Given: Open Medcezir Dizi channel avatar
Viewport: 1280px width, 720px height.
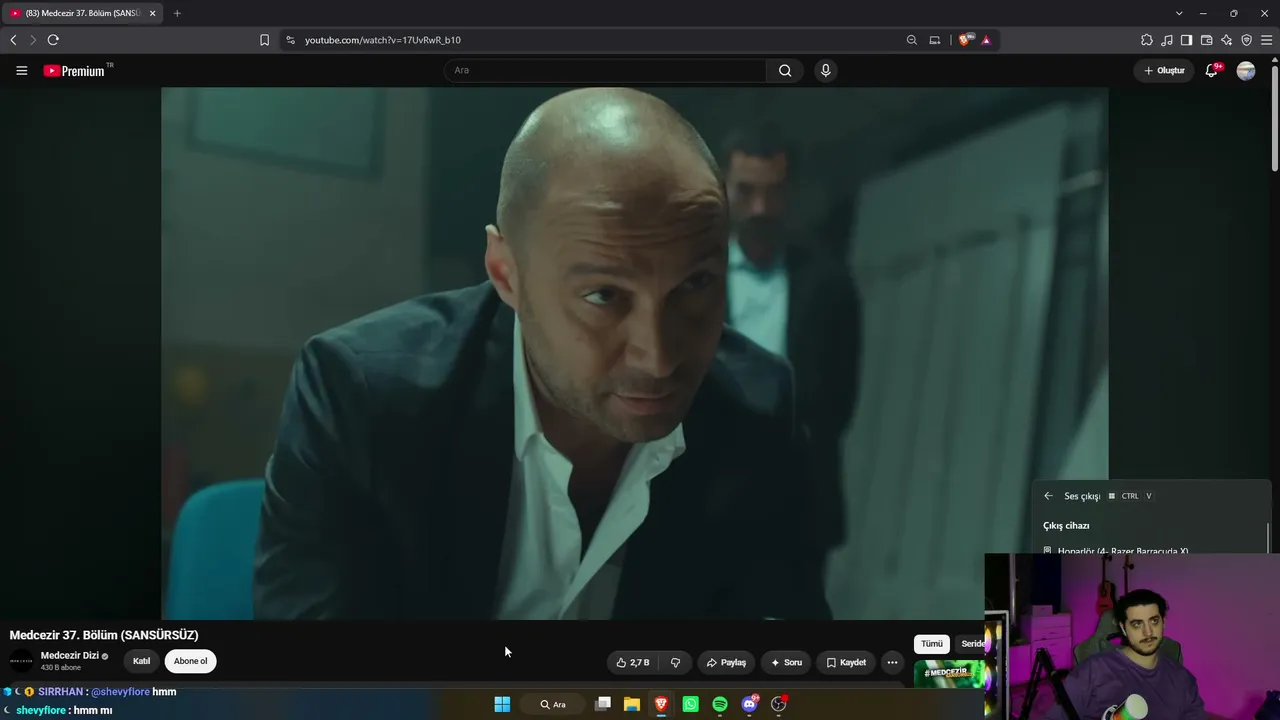Looking at the screenshot, I should pos(21,661).
